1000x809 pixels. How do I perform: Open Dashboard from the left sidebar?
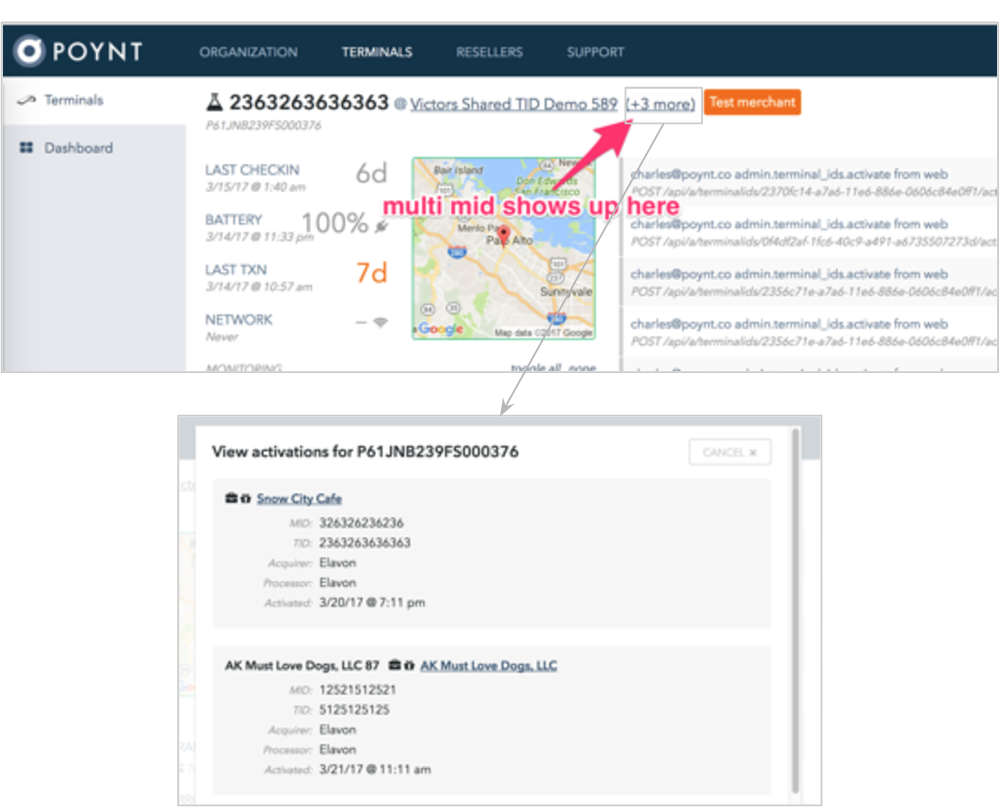78,148
